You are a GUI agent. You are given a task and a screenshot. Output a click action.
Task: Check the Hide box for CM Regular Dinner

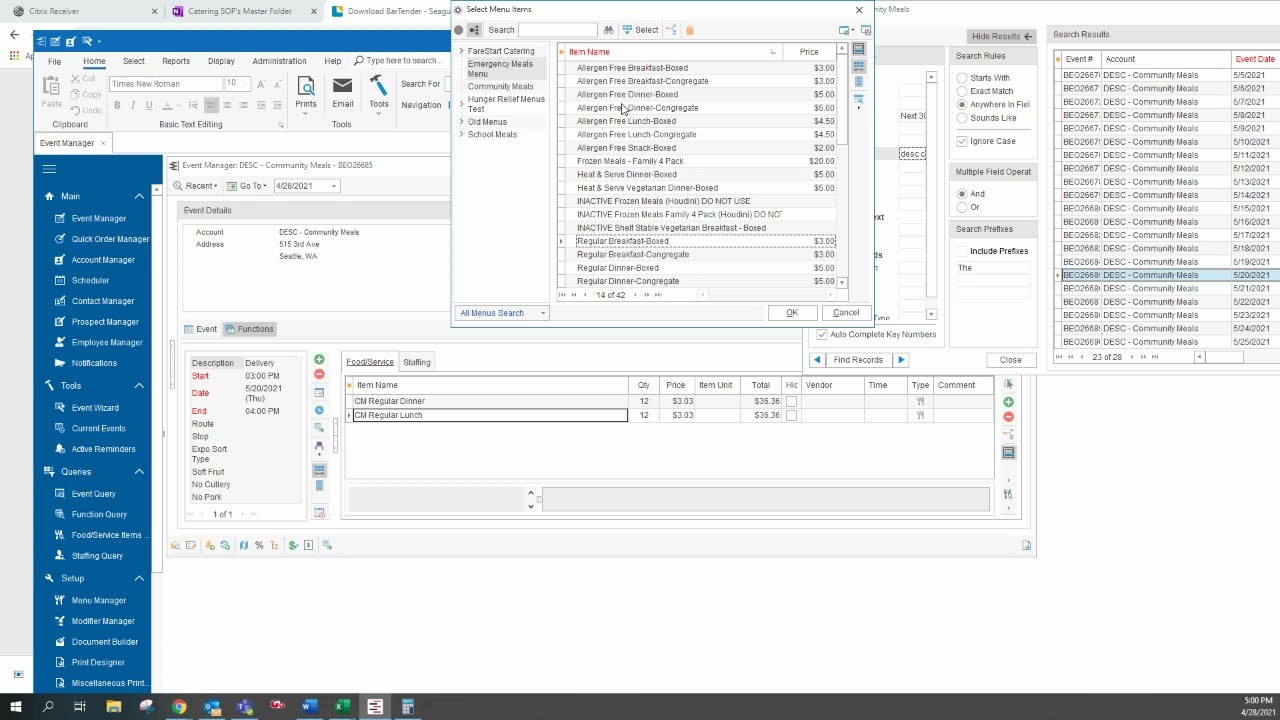coord(791,401)
